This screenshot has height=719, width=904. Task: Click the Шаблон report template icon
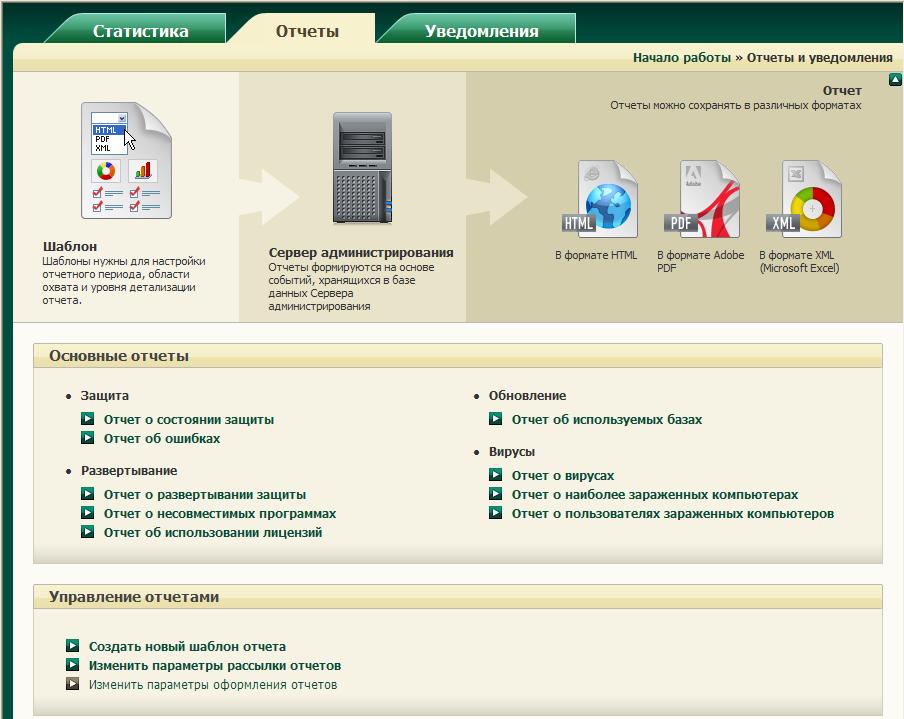pyautogui.click(x=126, y=160)
